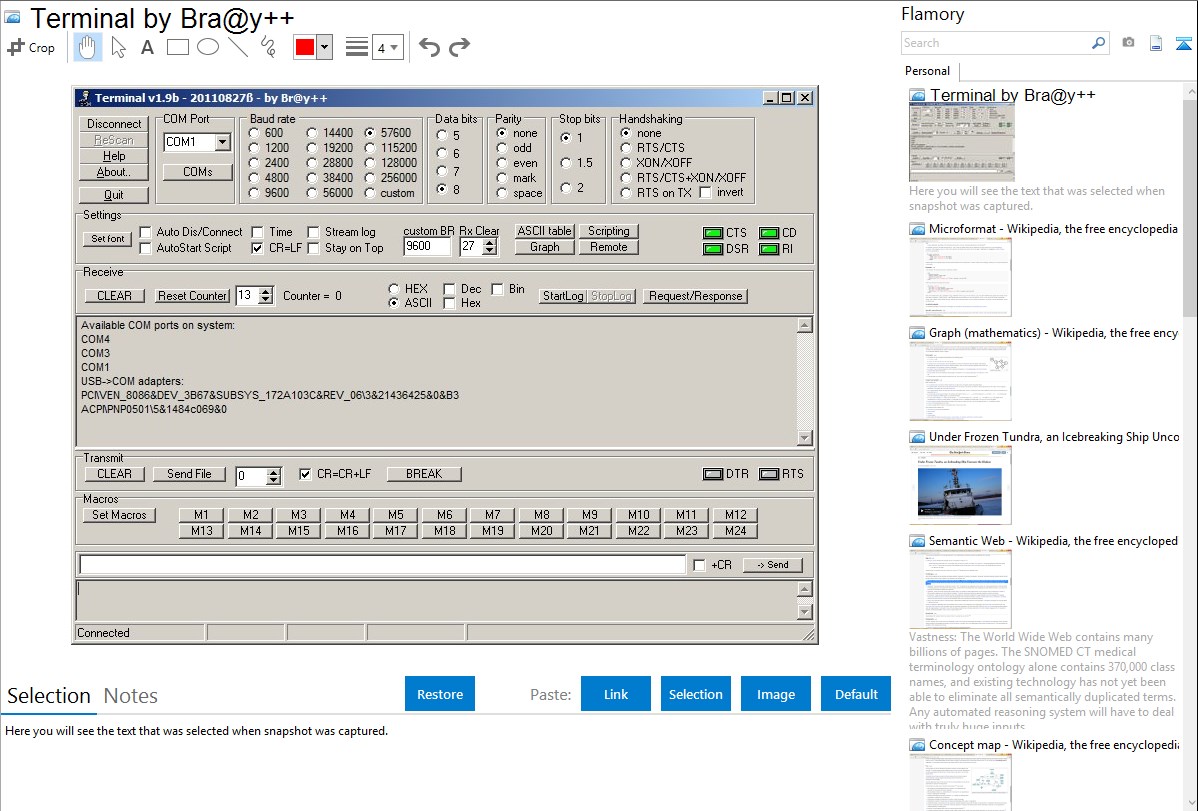Select the freehand curve tool
1198x811 pixels.
[268, 47]
